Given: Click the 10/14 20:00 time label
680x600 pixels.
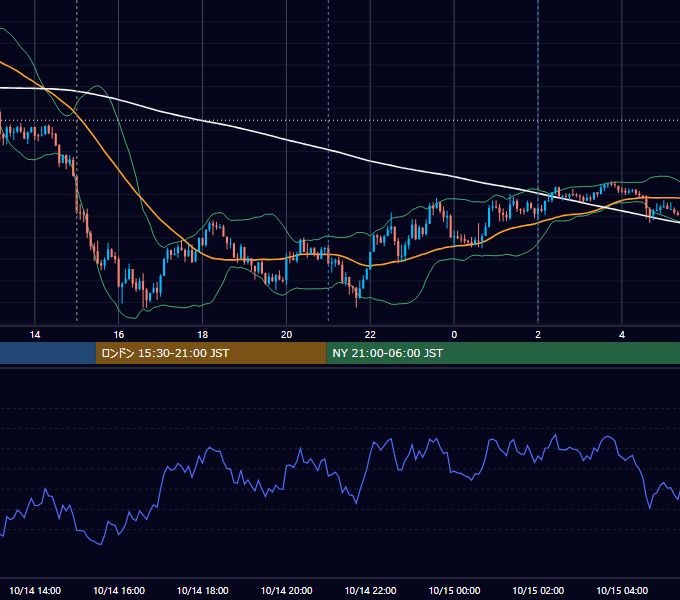Looking at the screenshot, I should [286, 590].
